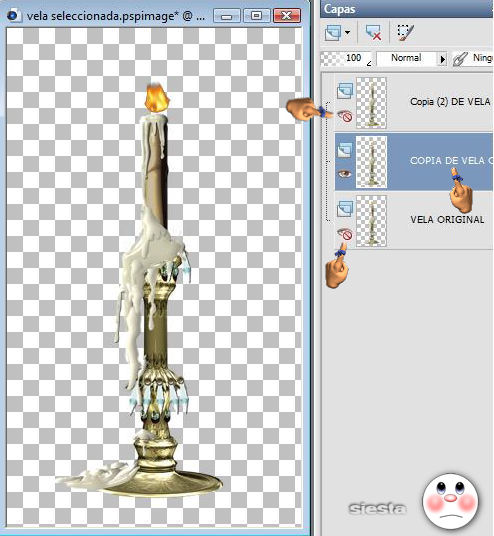Hide the COPIA DE VELA layer eye
Image resolution: width=494 pixels, height=536 pixels.
pos(345,174)
